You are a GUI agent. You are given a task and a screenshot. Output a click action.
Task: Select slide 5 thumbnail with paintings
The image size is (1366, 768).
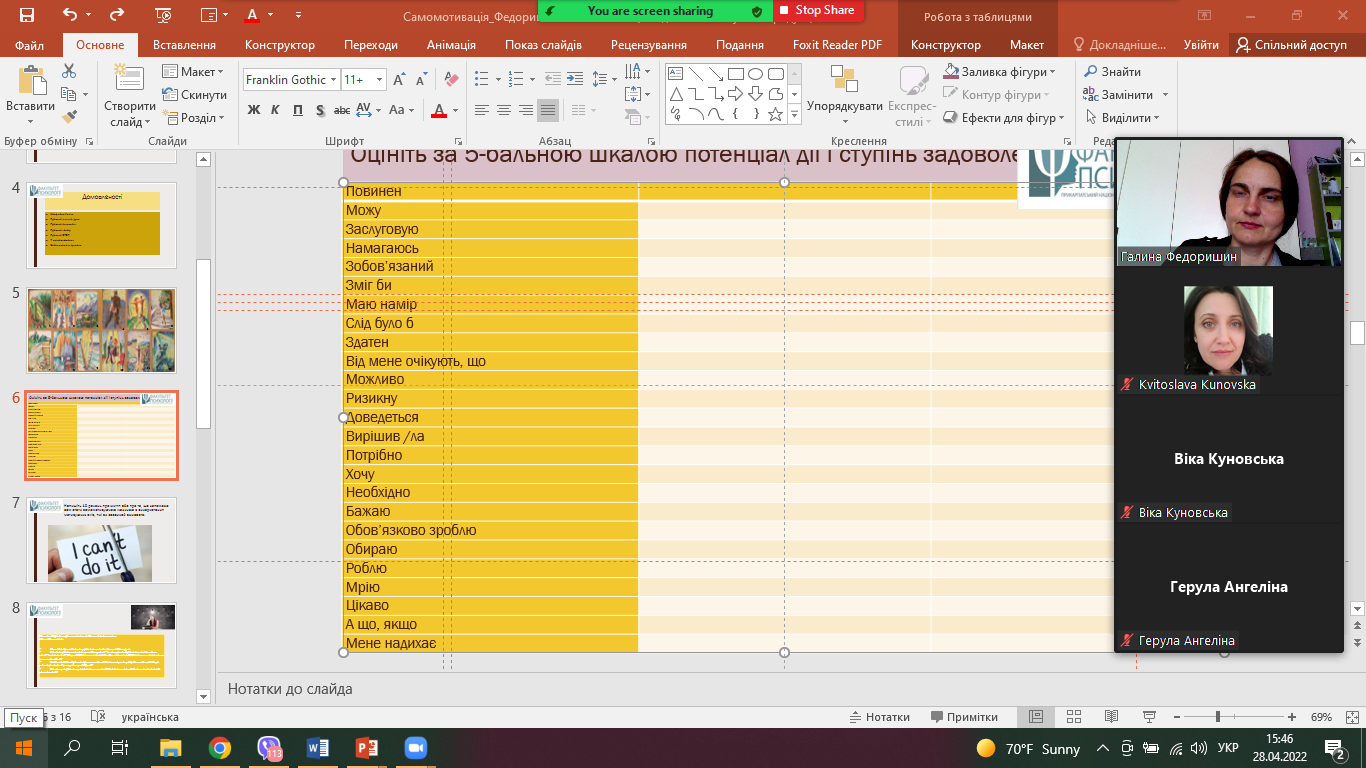pos(101,331)
